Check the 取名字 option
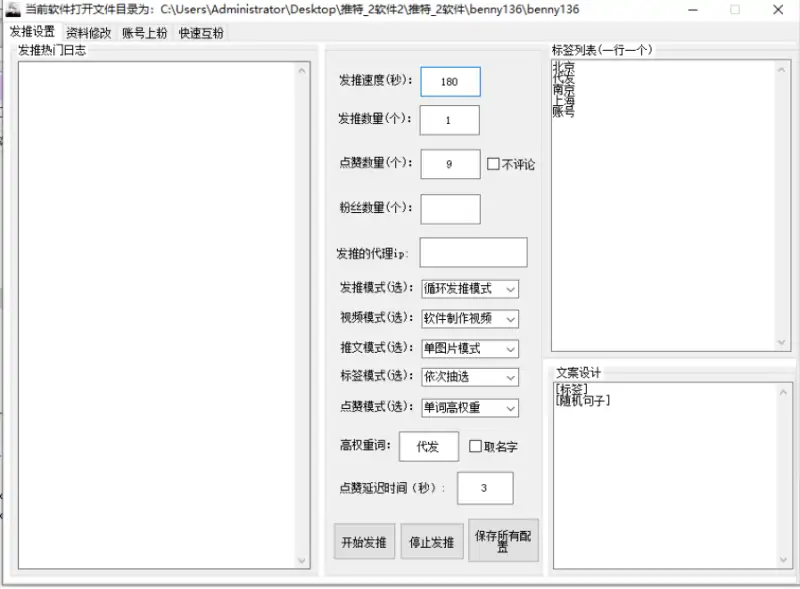Image resolution: width=800 pixels, height=589 pixels. coord(474,447)
